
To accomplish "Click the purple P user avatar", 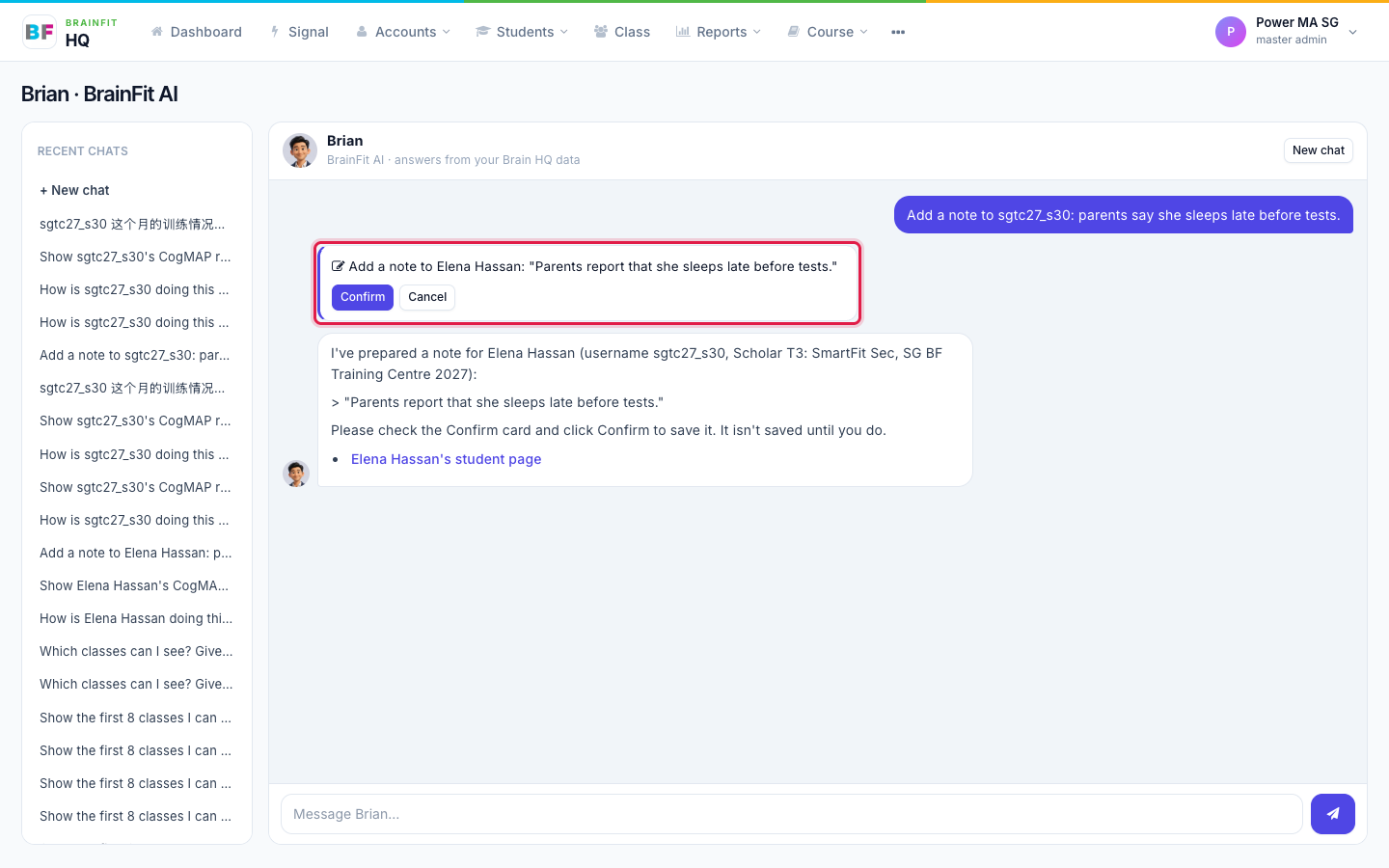I will (x=1231, y=32).
